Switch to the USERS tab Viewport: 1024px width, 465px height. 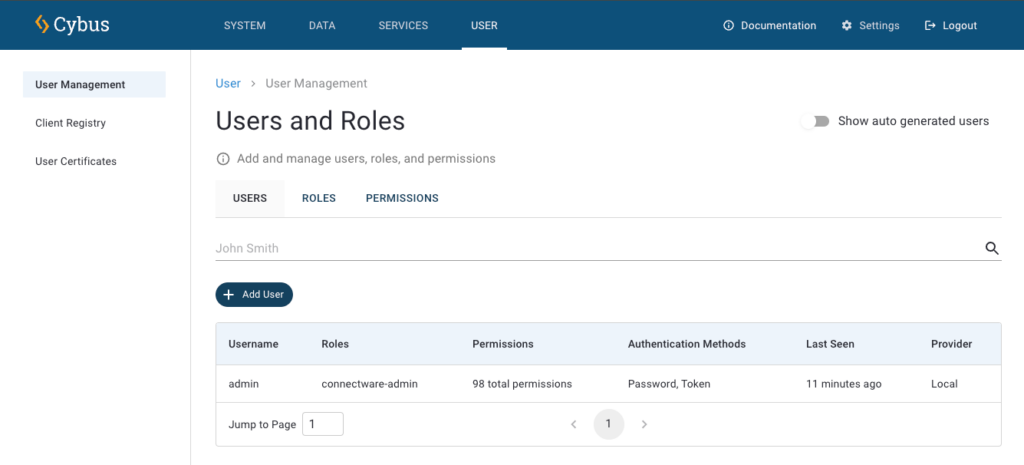click(x=250, y=198)
